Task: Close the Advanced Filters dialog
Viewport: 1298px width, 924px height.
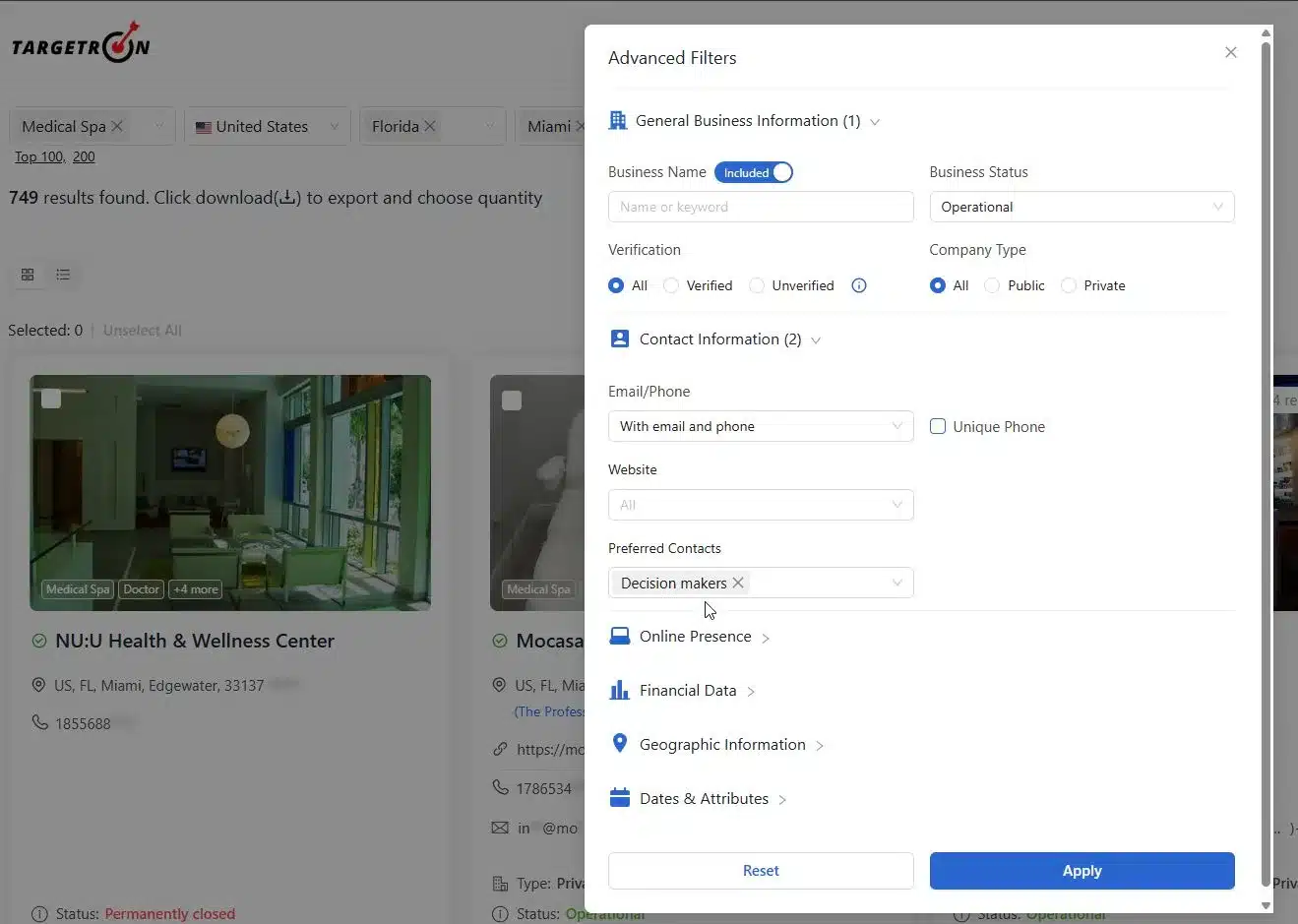Action: [1230, 52]
